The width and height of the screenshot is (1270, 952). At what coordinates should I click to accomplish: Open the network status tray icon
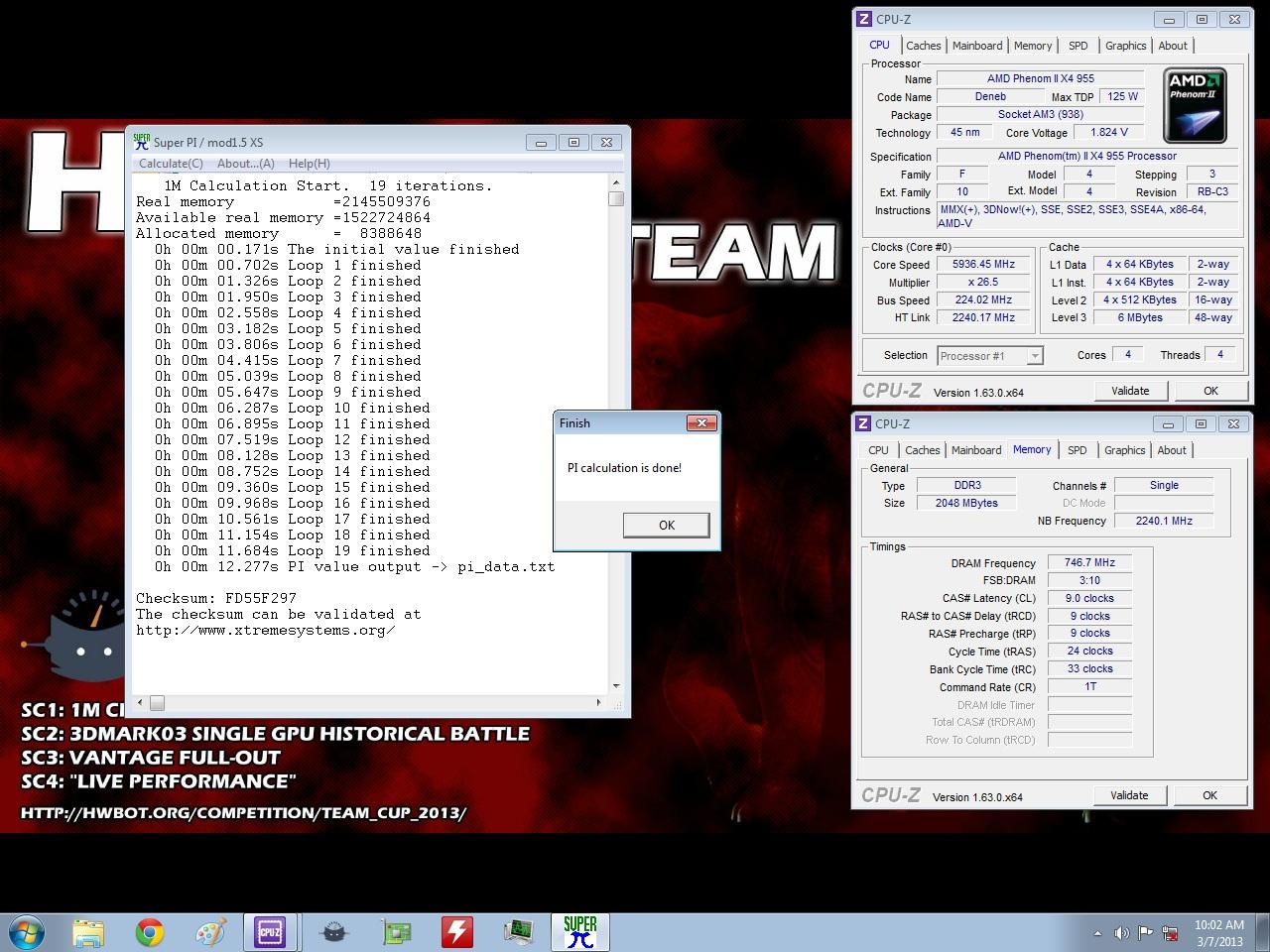(1170, 933)
